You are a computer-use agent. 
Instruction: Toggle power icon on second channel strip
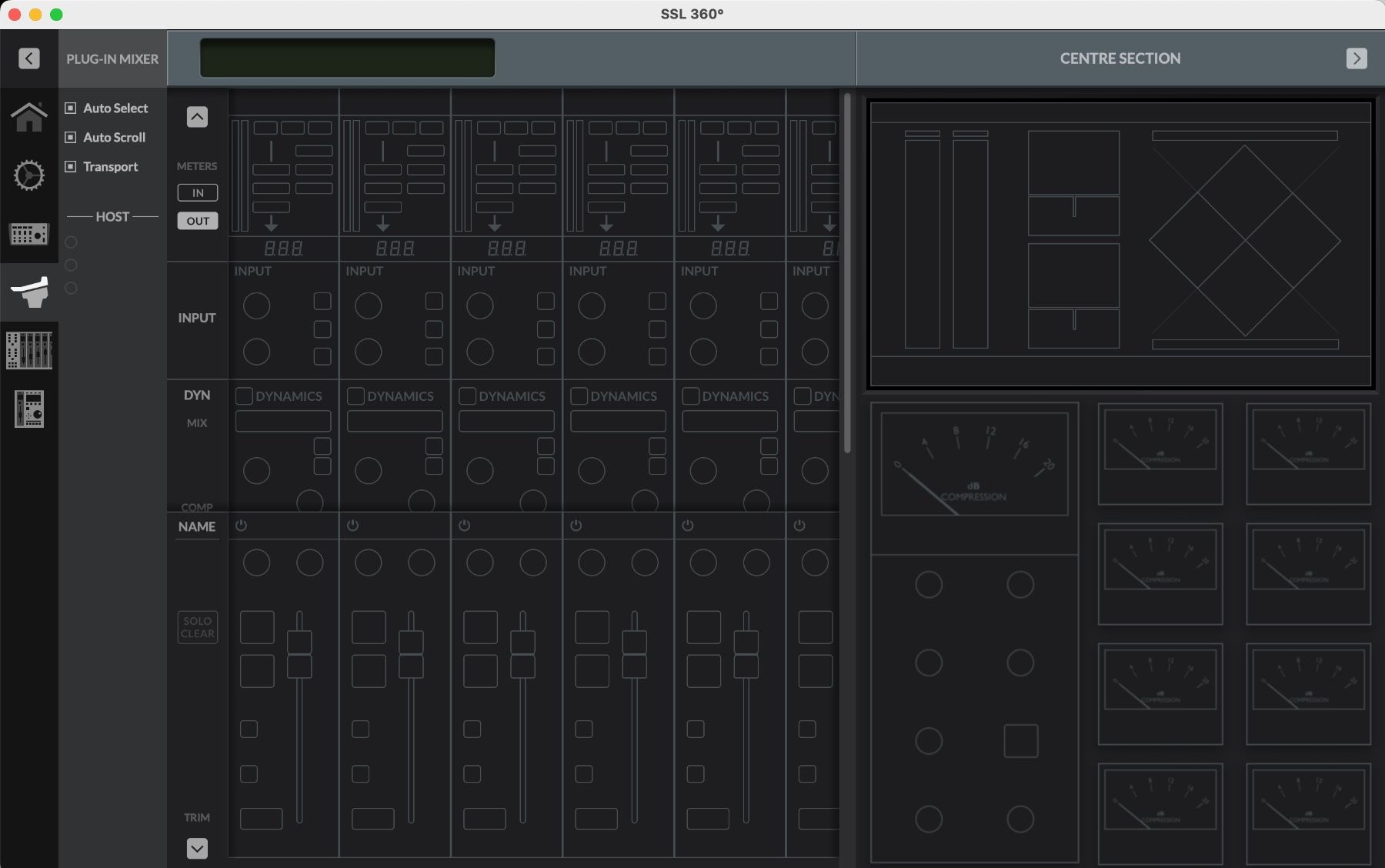(x=352, y=526)
